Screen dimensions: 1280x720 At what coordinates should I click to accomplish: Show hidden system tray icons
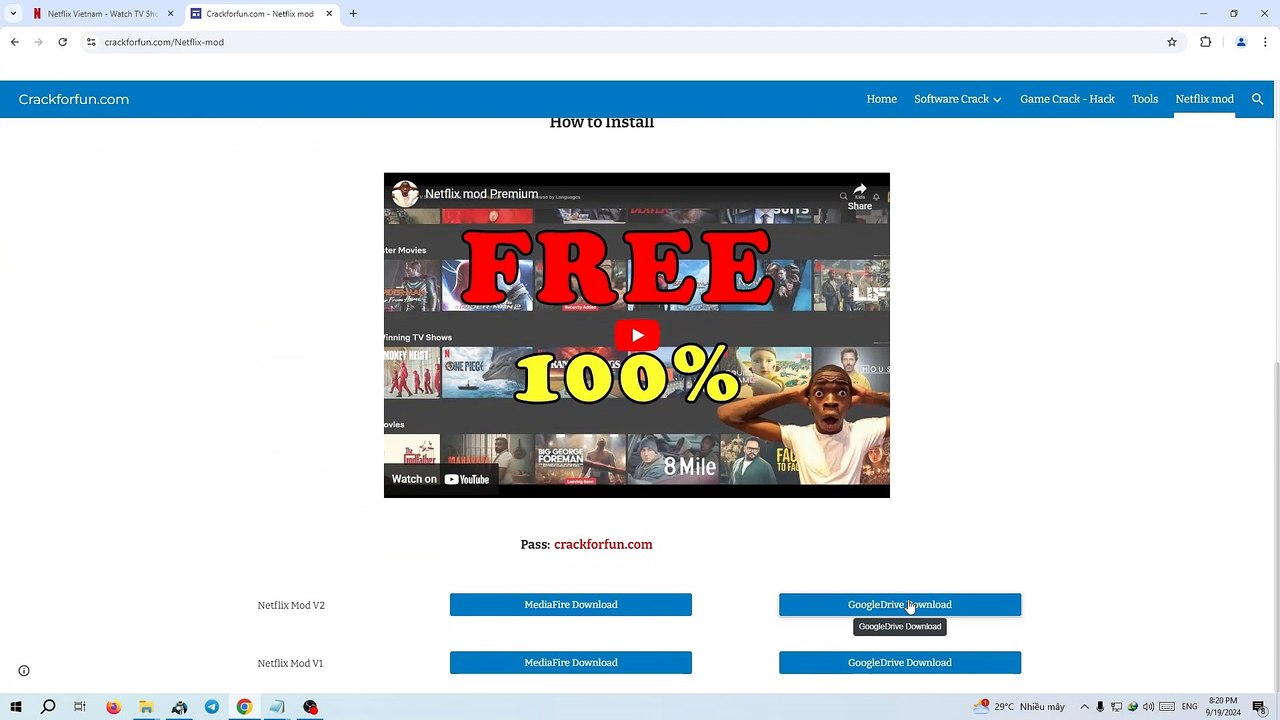tap(1084, 707)
